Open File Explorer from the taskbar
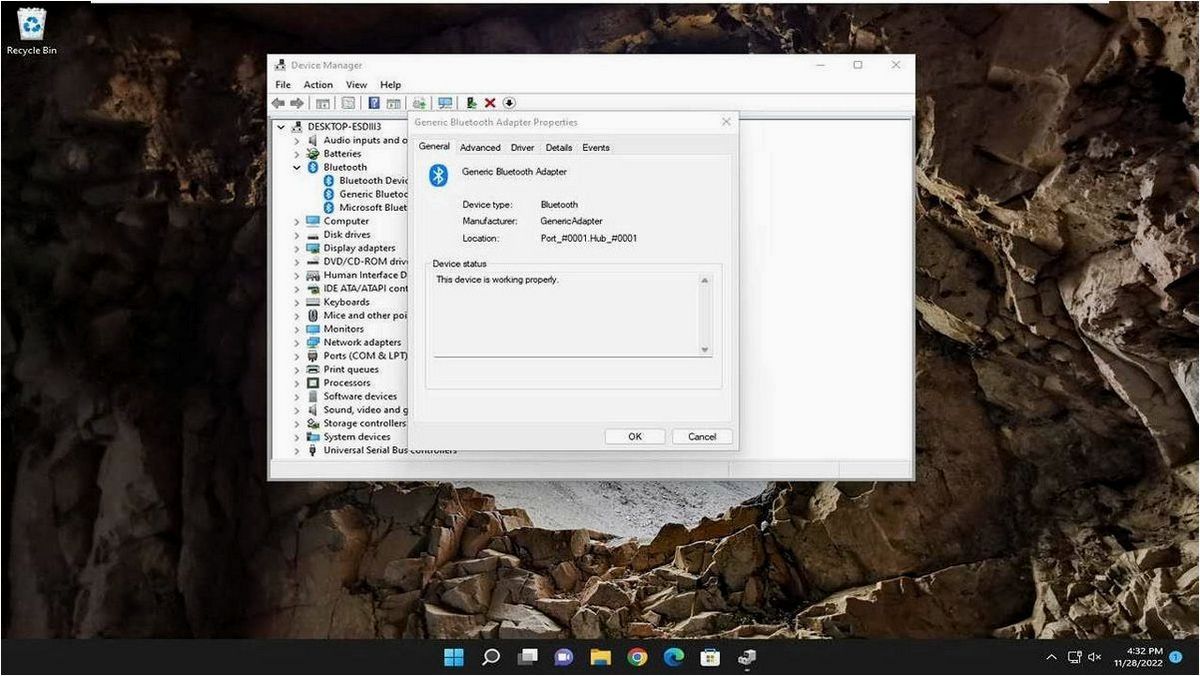The image size is (1200, 676). [600, 657]
